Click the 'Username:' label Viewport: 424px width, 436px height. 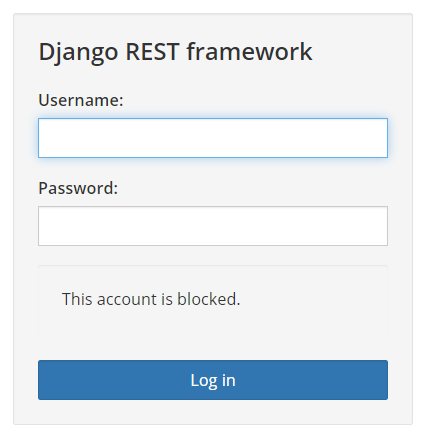[81, 100]
